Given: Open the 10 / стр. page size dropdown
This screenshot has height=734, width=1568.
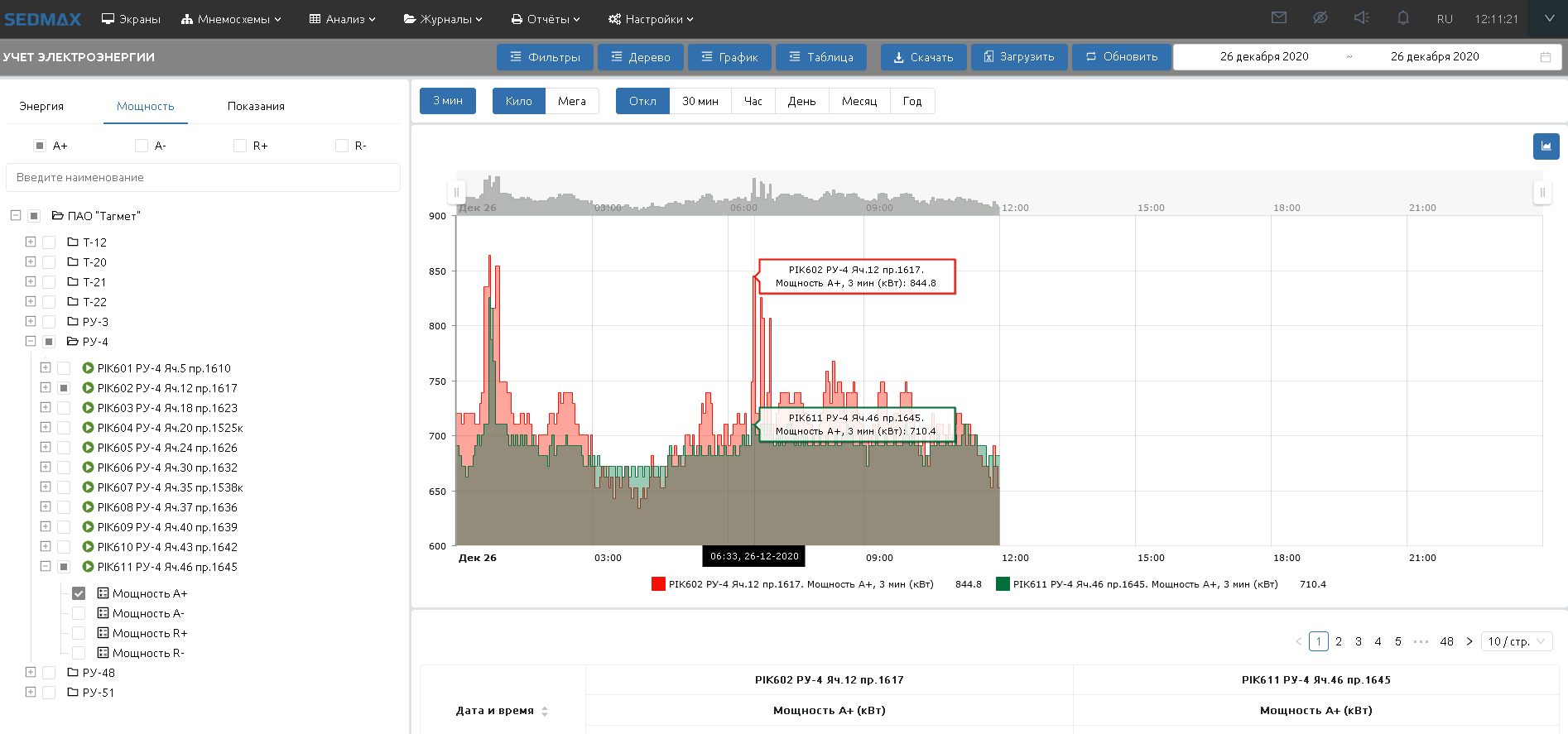Looking at the screenshot, I should pyautogui.click(x=1517, y=641).
